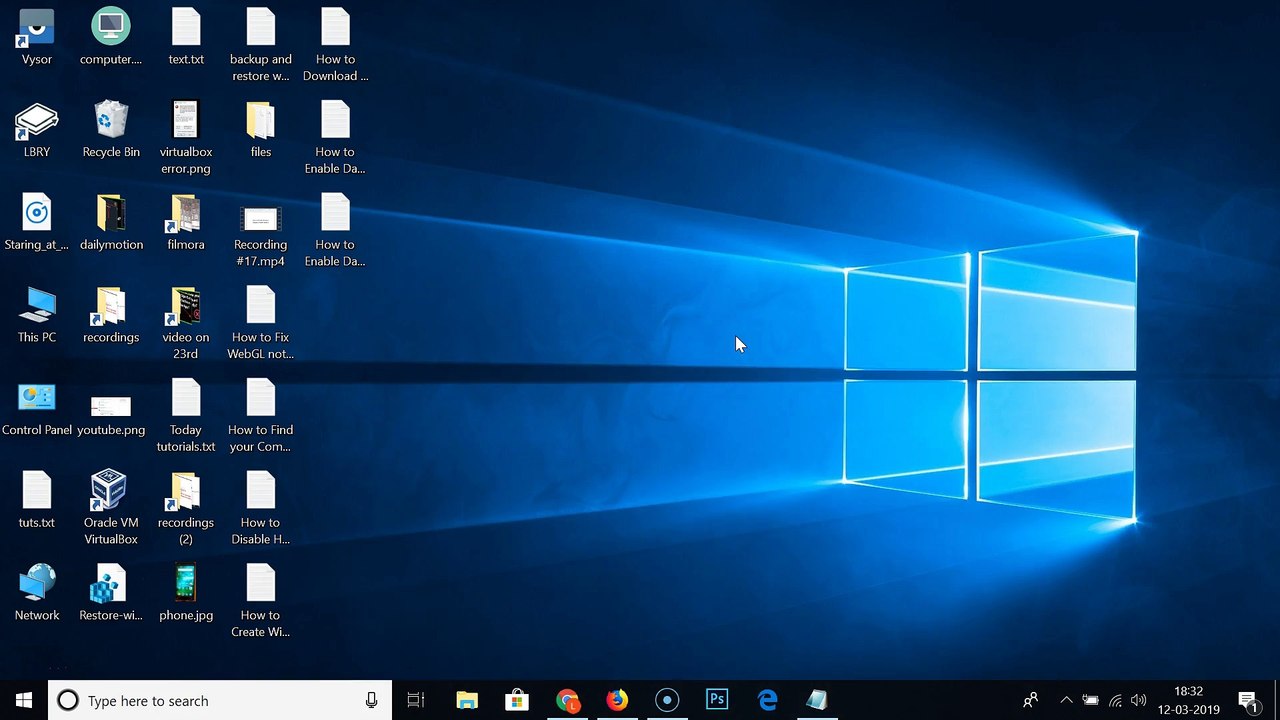This screenshot has height=720, width=1280.
Task: Select 'How to Create Wi...' file
Action: (261, 600)
